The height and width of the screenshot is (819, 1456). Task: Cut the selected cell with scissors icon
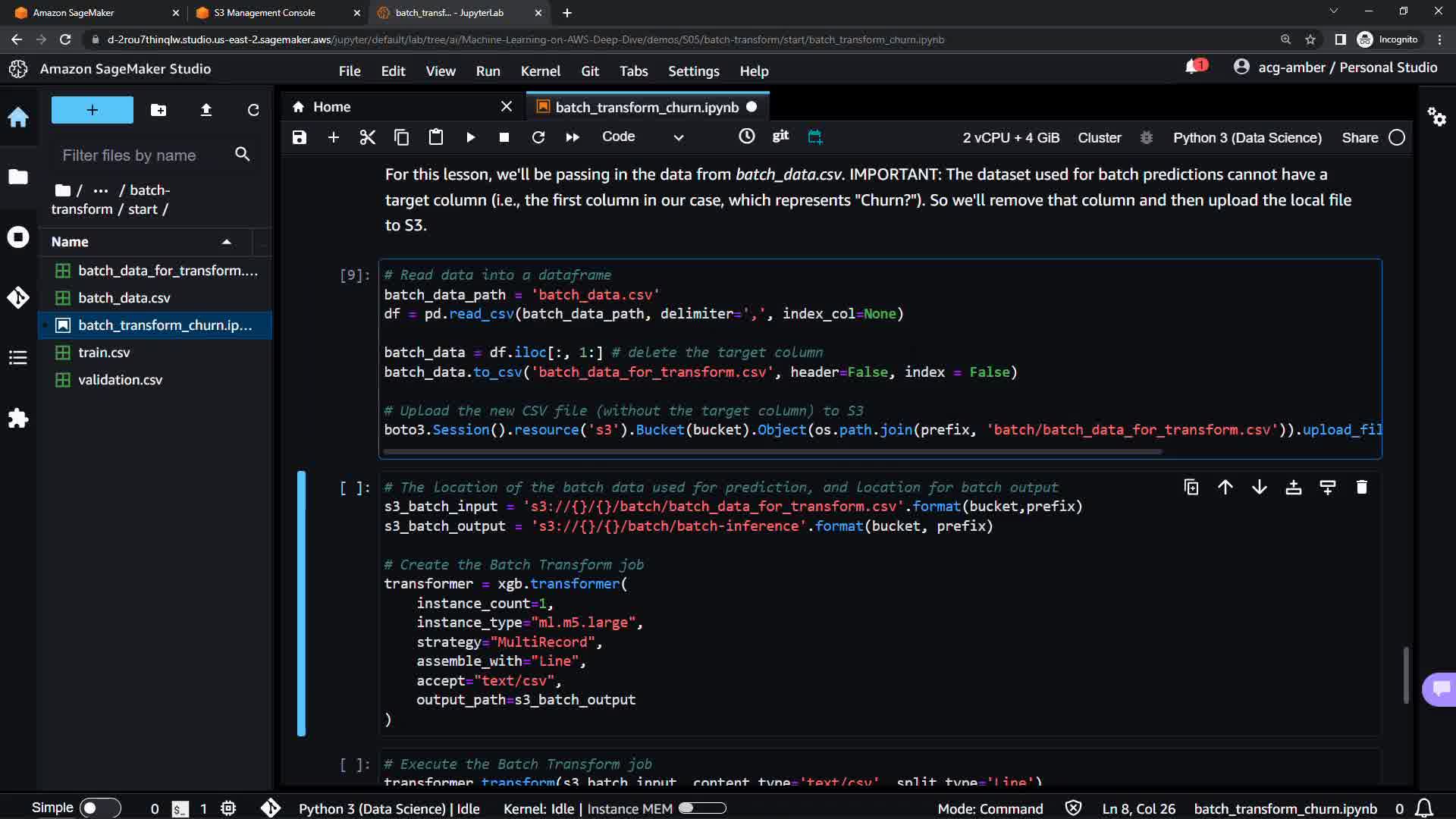(x=368, y=137)
